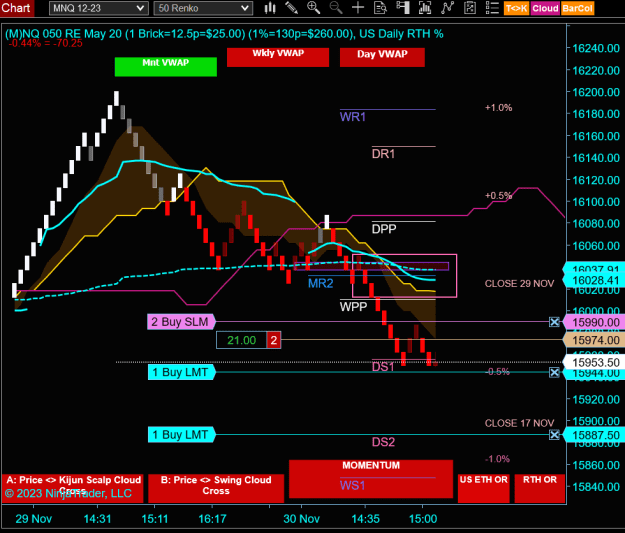Click the zoom out magnifier icon
The height and width of the screenshot is (533, 625).
pos(336,8)
